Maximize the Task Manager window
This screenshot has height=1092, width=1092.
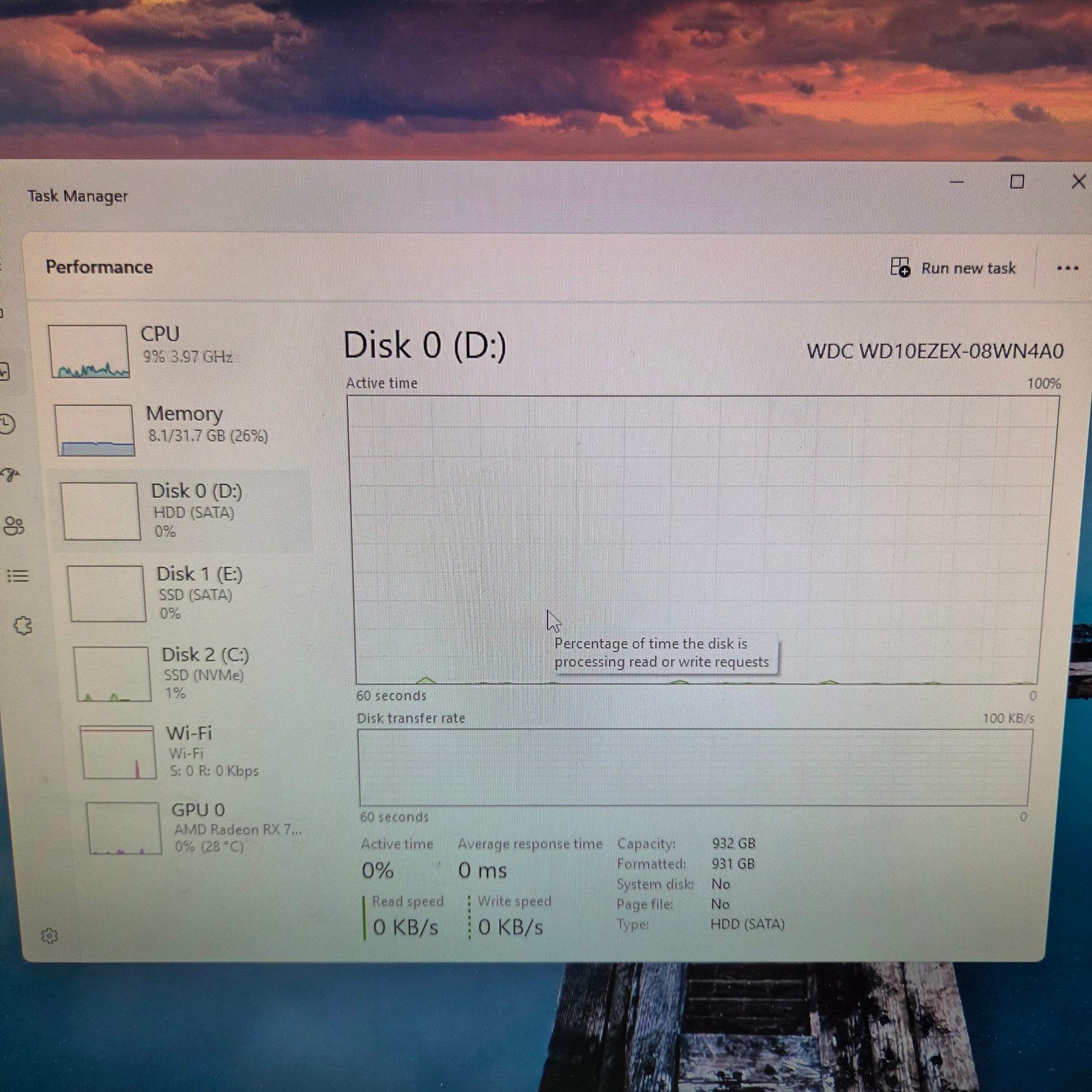pyautogui.click(x=1017, y=182)
